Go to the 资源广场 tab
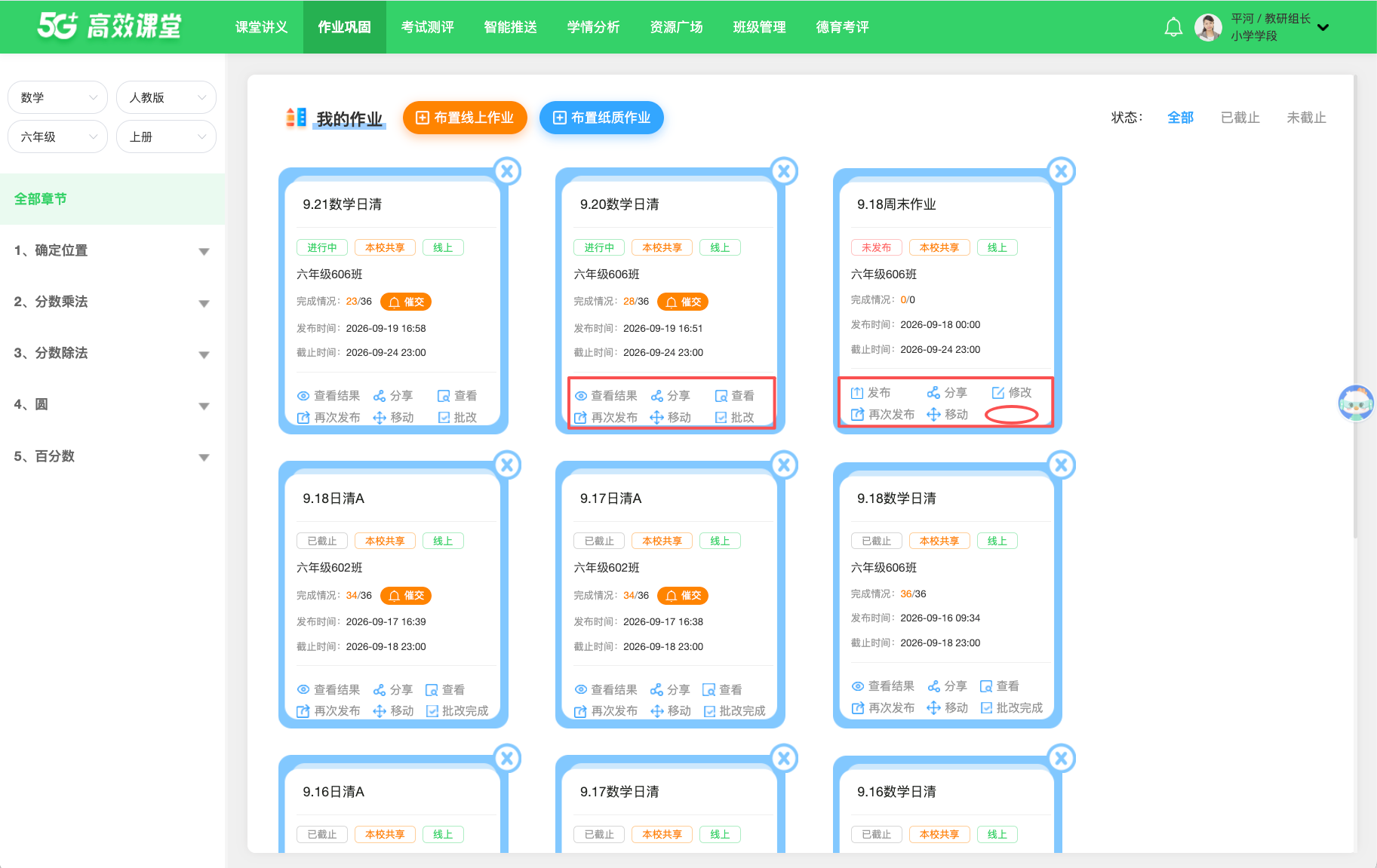Viewport: 1377px width, 868px height. point(677,27)
